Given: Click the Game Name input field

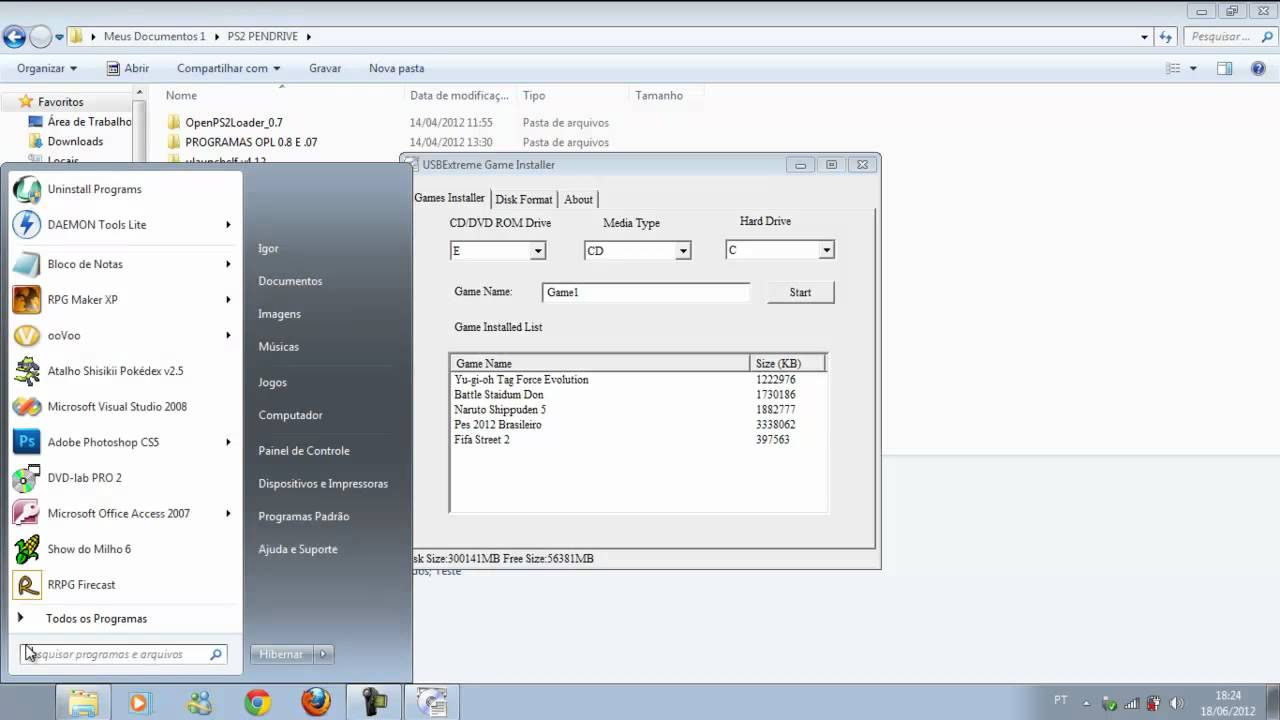Looking at the screenshot, I should [646, 292].
